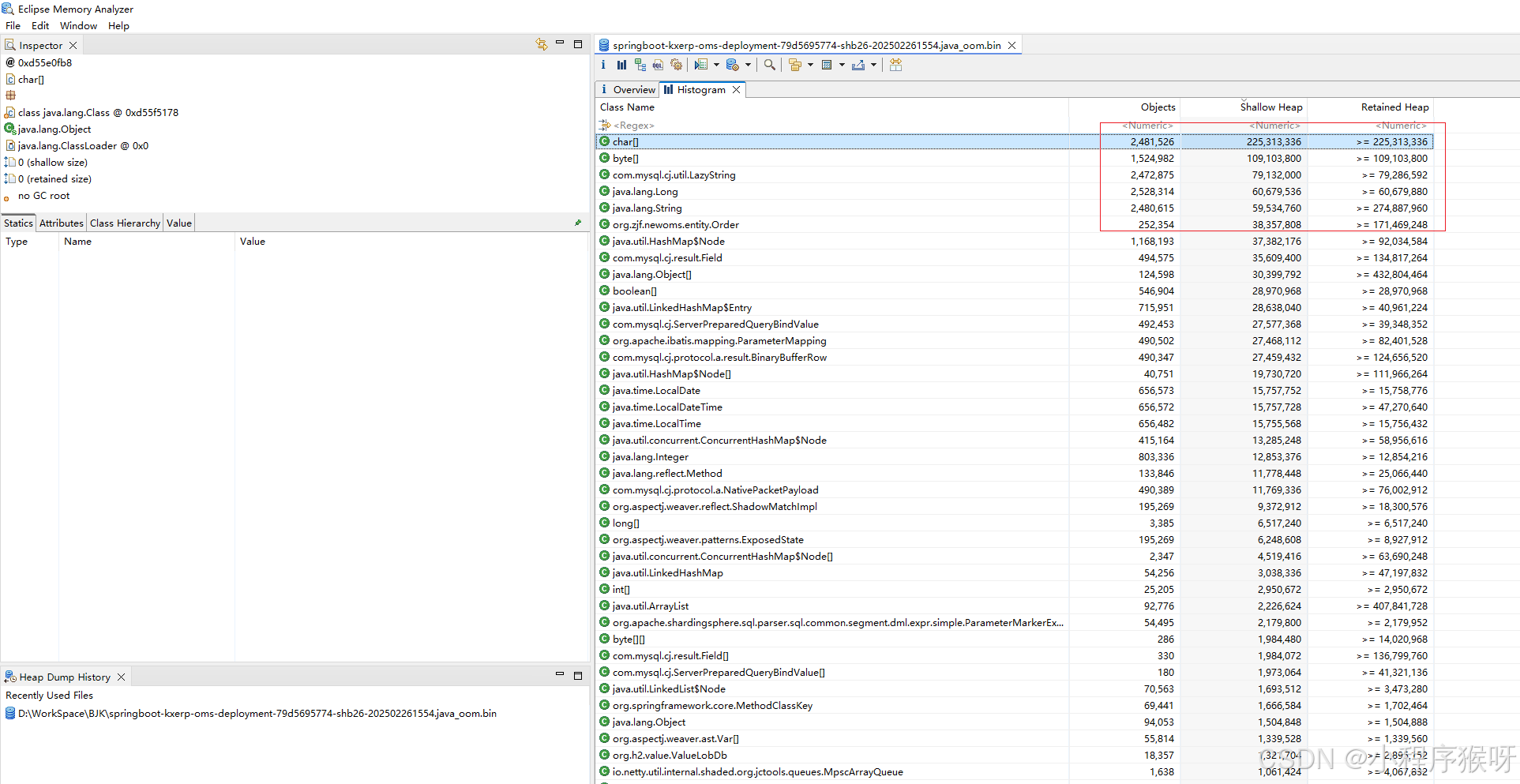Select the Histogram tab
1520x784 pixels.
(700, 89)
